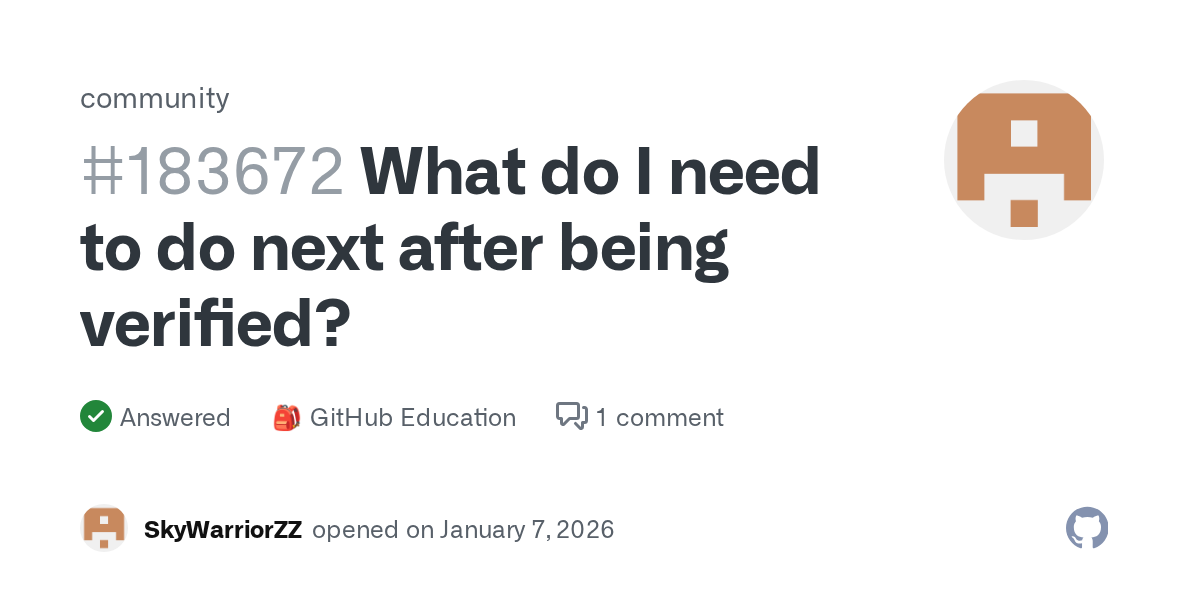
Task: Click the red backpack emoji icon
Action: point(286,417)
